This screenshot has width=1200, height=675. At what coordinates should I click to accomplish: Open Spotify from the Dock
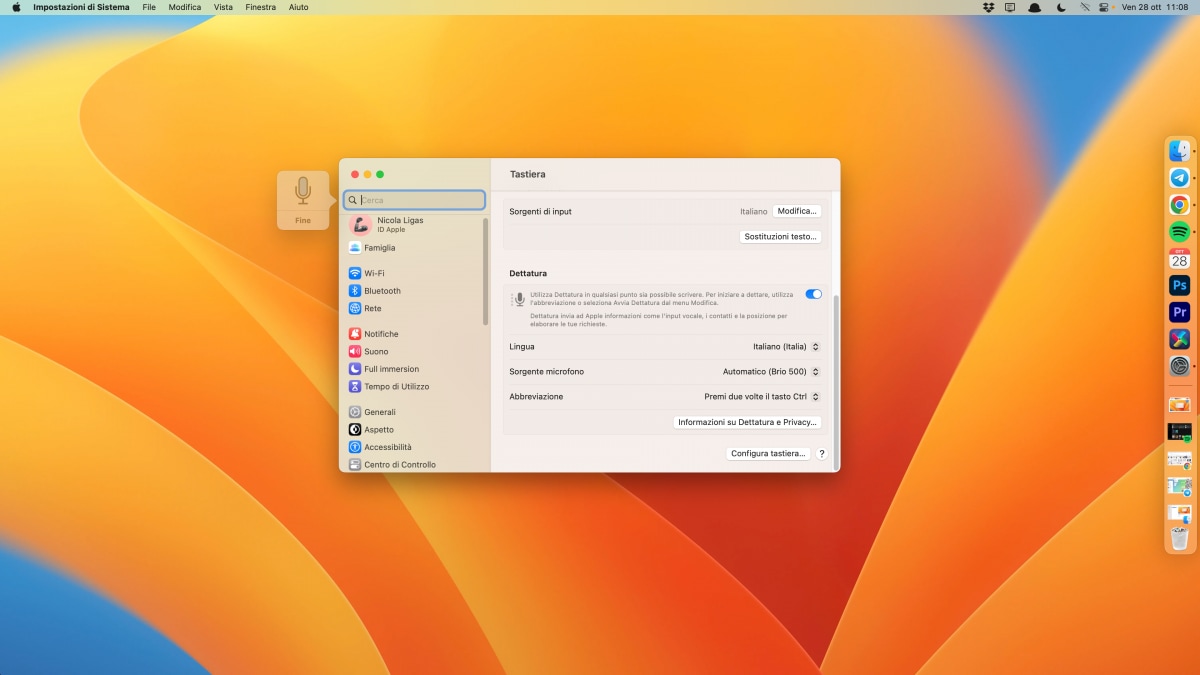(1180, 232)
